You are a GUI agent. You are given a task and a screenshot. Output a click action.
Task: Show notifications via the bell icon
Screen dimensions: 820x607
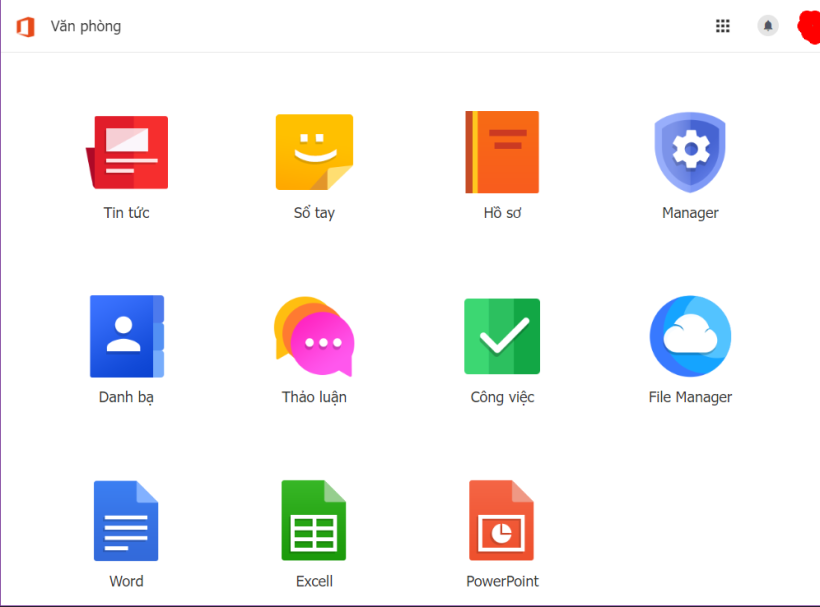coord(768,26)
